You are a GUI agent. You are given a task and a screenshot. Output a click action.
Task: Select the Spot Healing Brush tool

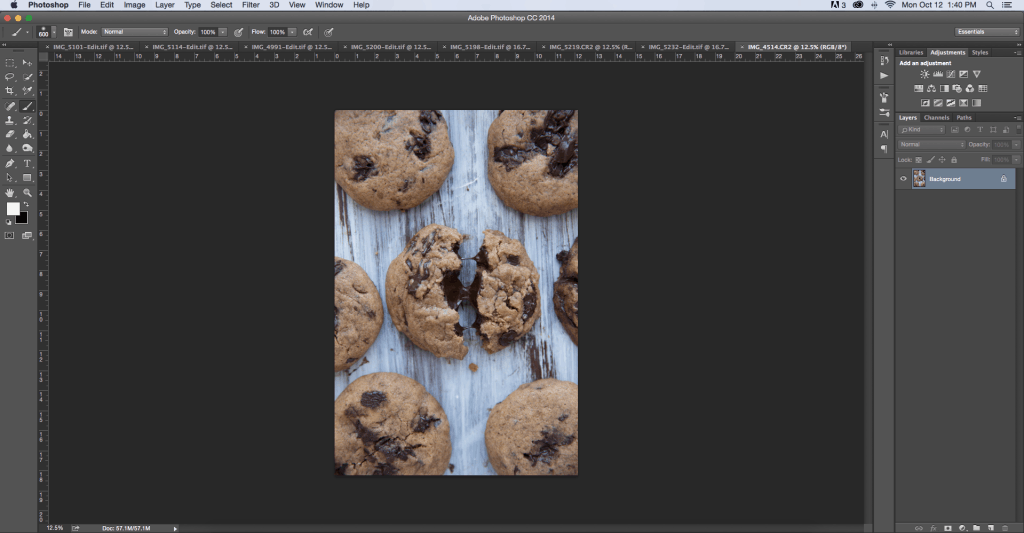(10, 106)
